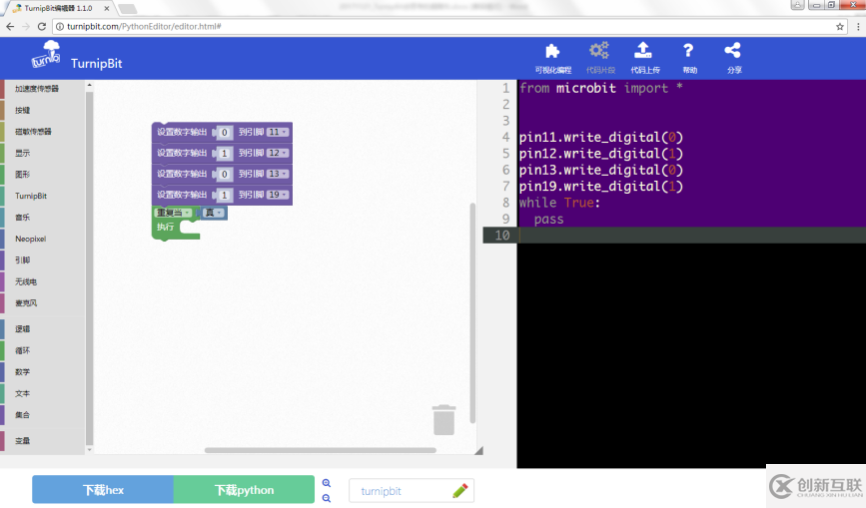Close the TurnipBit browser tab

click(x=107, y=8)
